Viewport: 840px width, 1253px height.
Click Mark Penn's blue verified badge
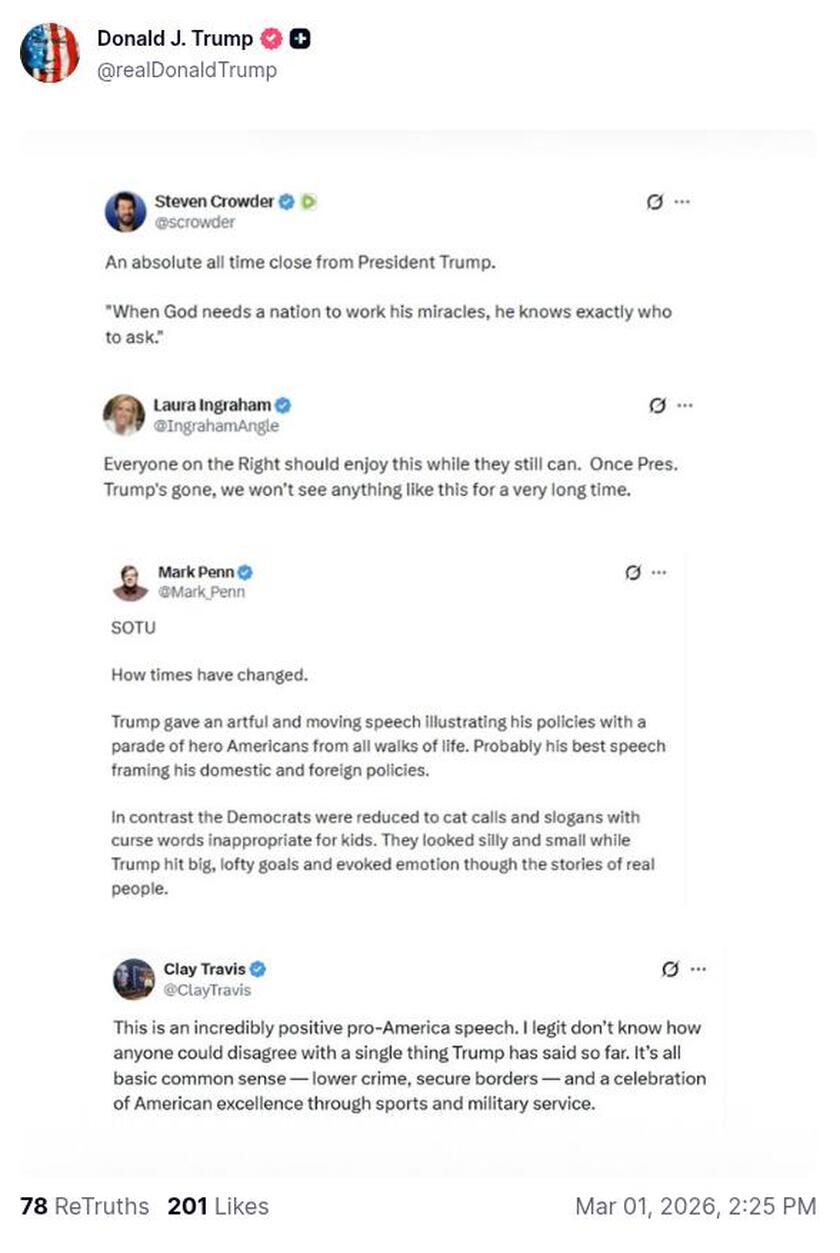click(x=245, y=572)
